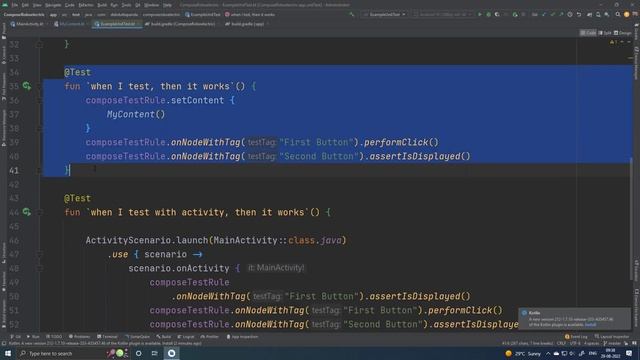The height and width of the screenshot is (360, 640).
Task: Open the Navigate menu
Action: (53, 5)
